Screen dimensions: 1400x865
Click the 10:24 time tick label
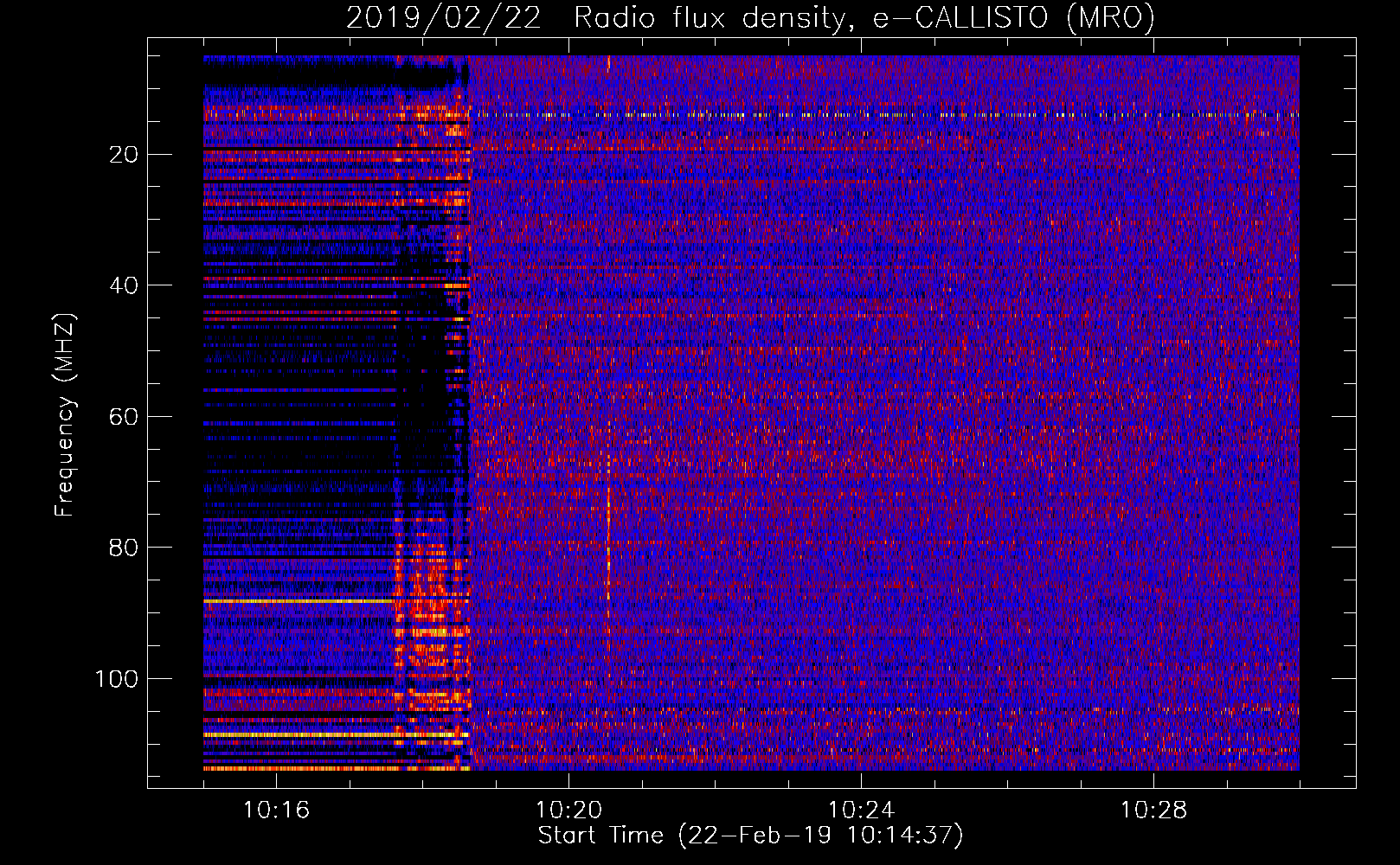(861, 811)
